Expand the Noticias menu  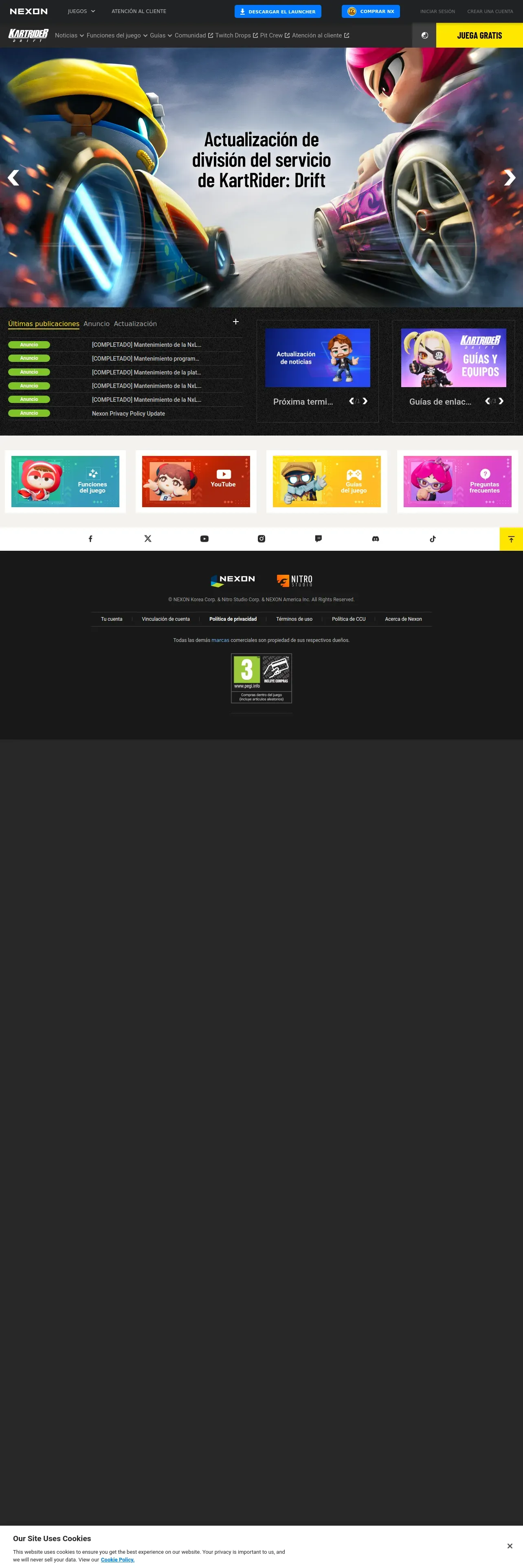[69, 35]
